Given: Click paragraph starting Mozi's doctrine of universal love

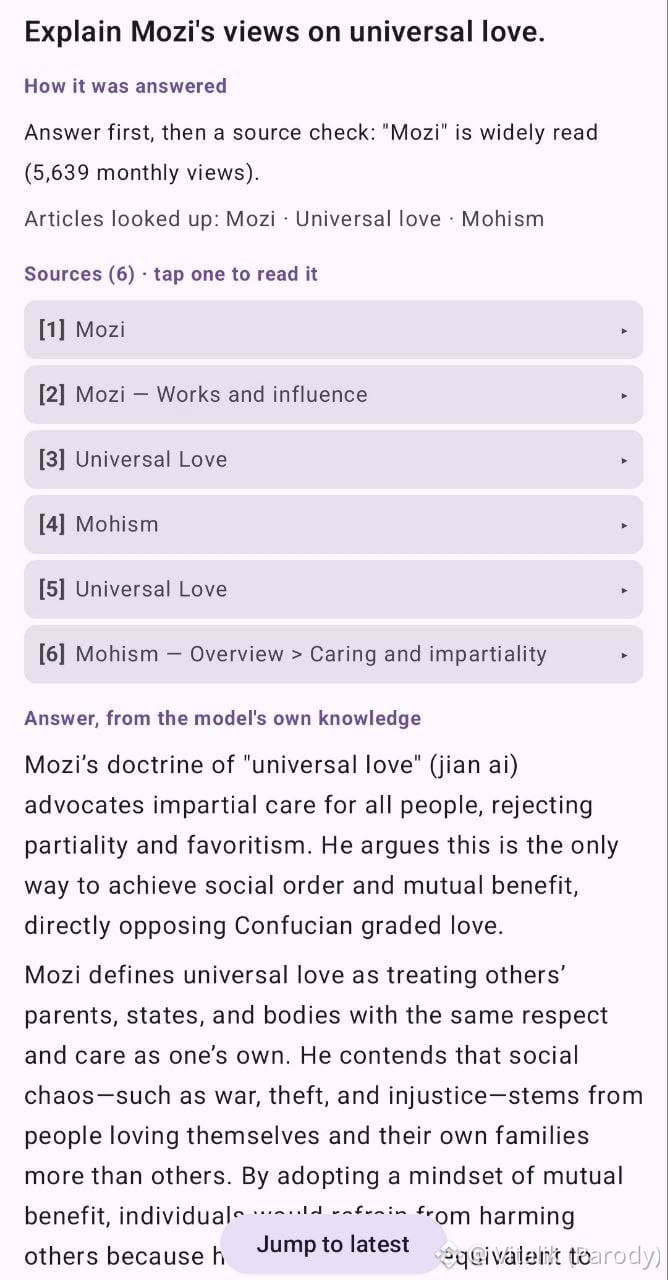Looking at the screenshot, I should click(x=322, y=845).
